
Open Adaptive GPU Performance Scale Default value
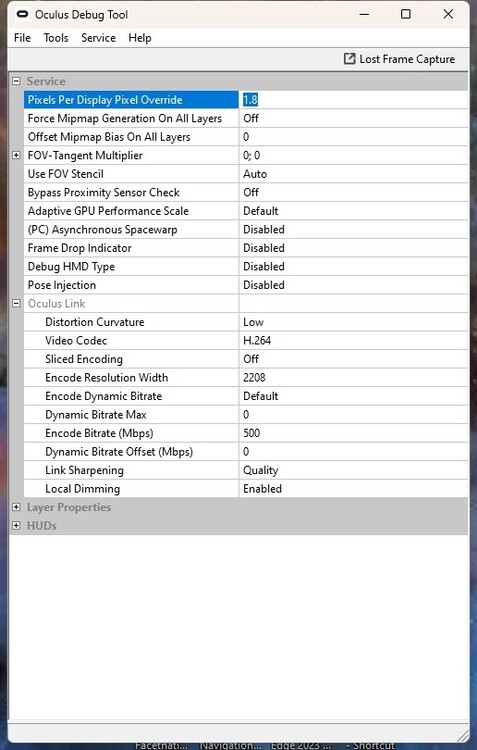353,211
